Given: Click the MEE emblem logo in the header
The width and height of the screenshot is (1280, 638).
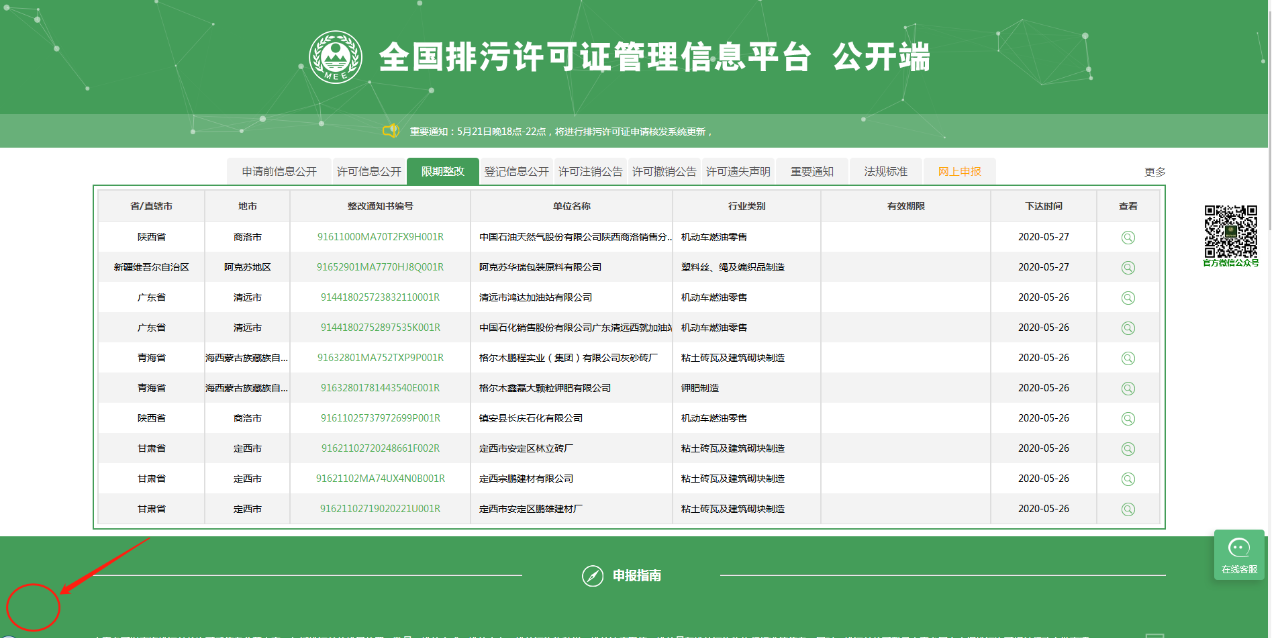Looking at the screenshot, I should click(337, 57).
